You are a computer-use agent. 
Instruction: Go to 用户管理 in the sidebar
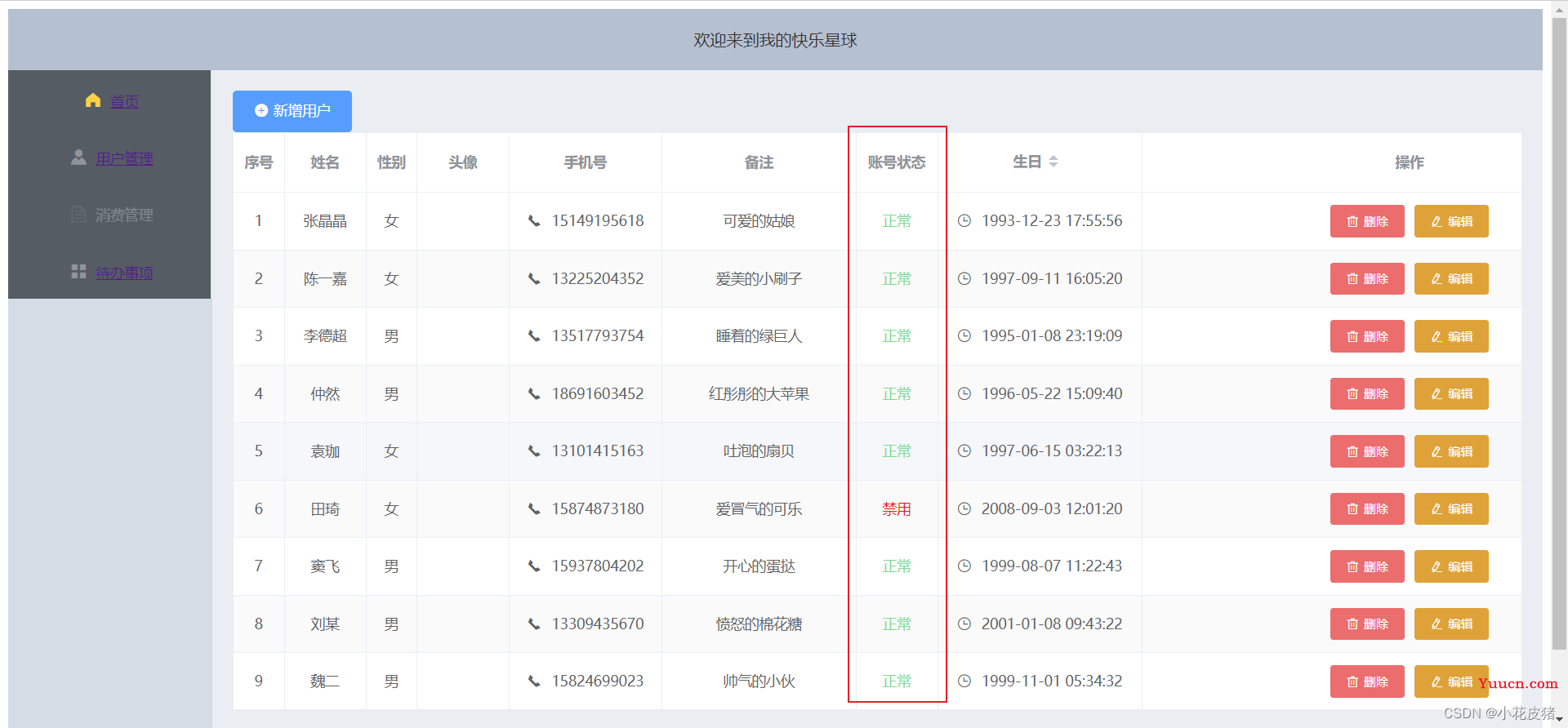[x=124, y=158]
